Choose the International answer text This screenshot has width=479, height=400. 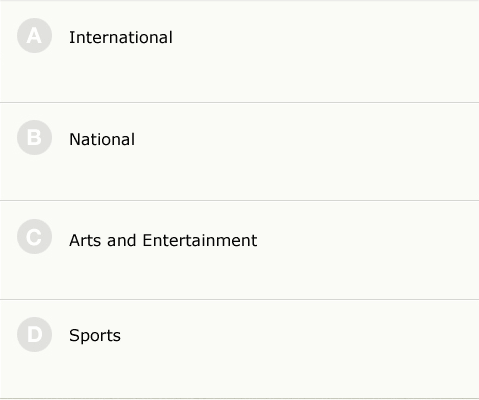(121, 37)
